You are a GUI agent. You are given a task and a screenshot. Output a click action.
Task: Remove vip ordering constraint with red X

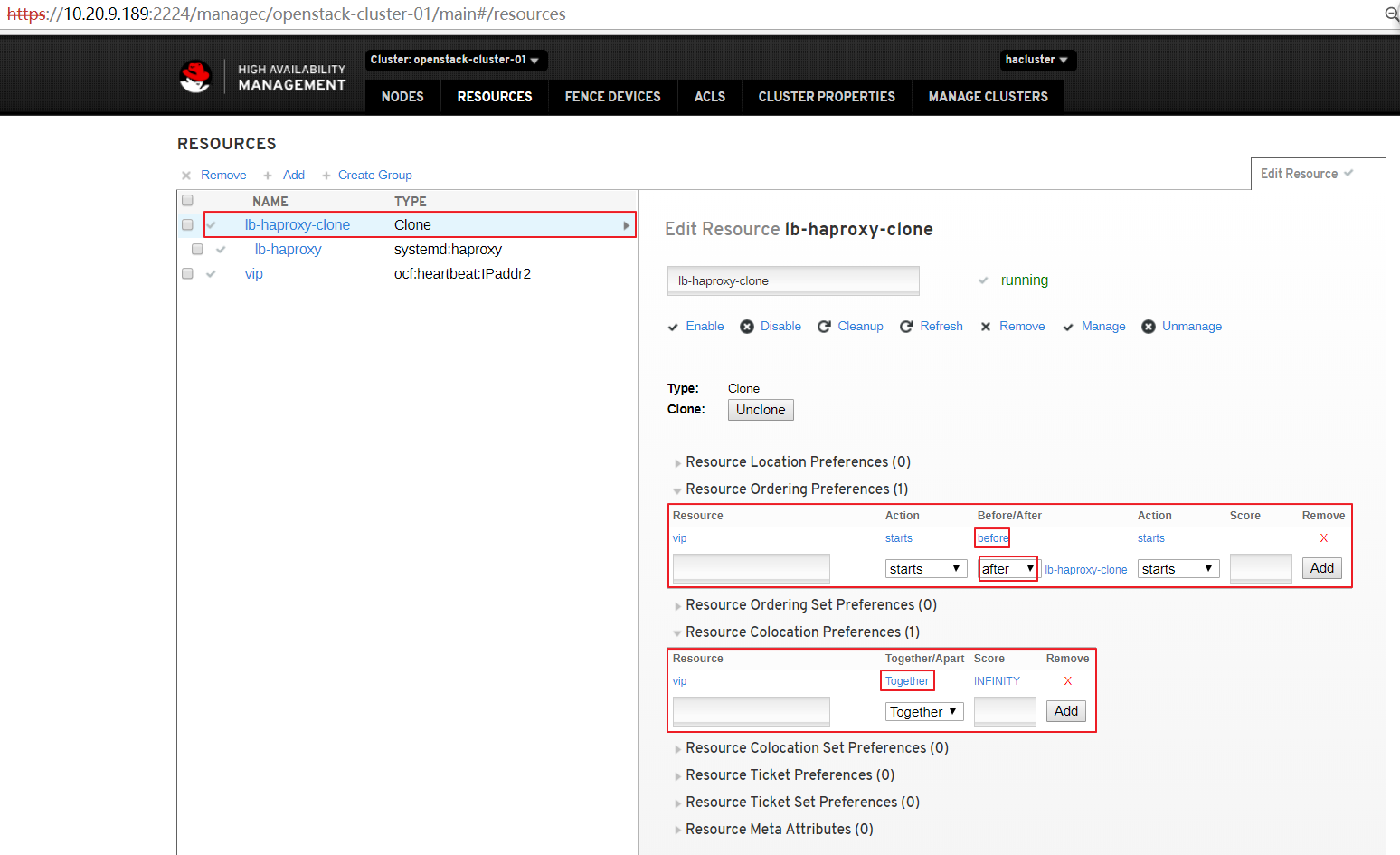point(1324,538)
